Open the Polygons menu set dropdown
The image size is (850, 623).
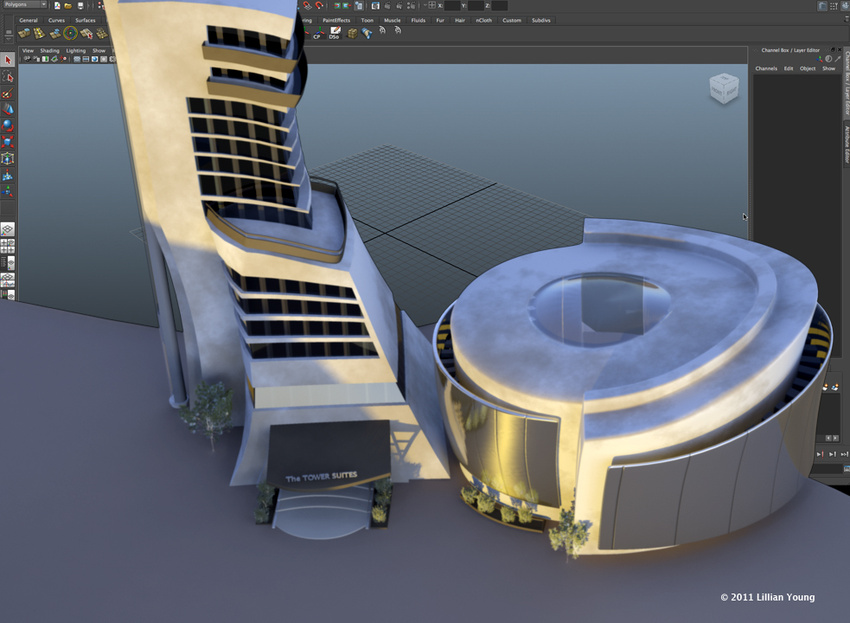25,4
